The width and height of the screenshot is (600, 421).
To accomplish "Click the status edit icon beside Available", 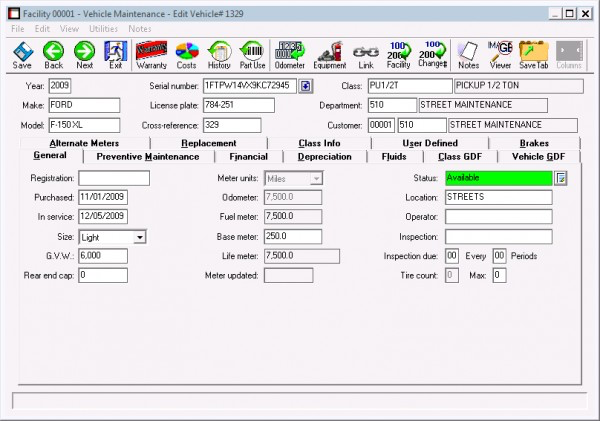I will point(561,178).
